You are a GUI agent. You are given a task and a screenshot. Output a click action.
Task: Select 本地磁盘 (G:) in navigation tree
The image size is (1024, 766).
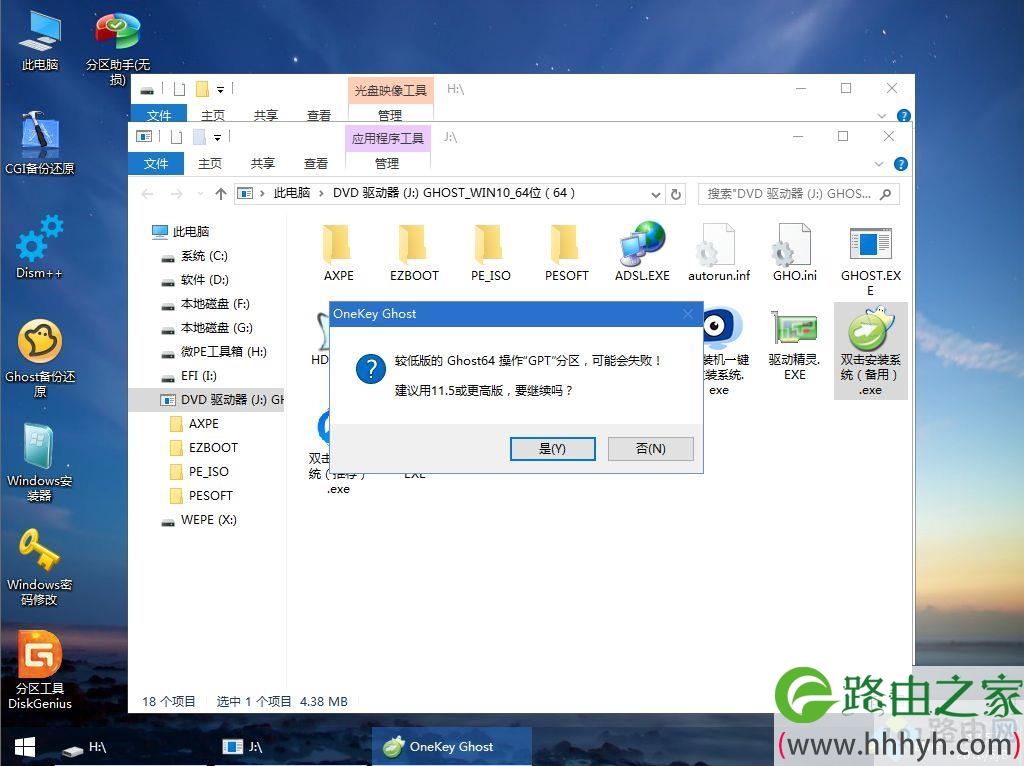coord(207,328)
